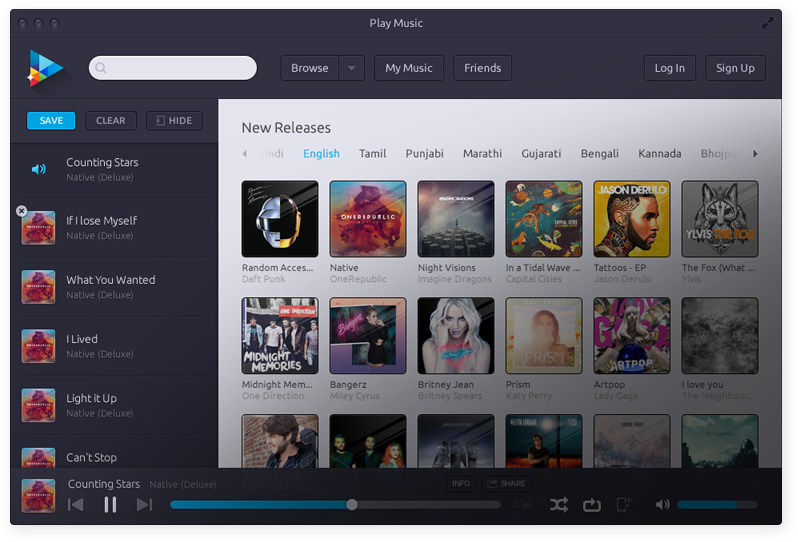The width and height of the screenshot is (798, 542).
Task: Play Light it Up in the queue
Action: pyautogui.click(x=115, y=405)
